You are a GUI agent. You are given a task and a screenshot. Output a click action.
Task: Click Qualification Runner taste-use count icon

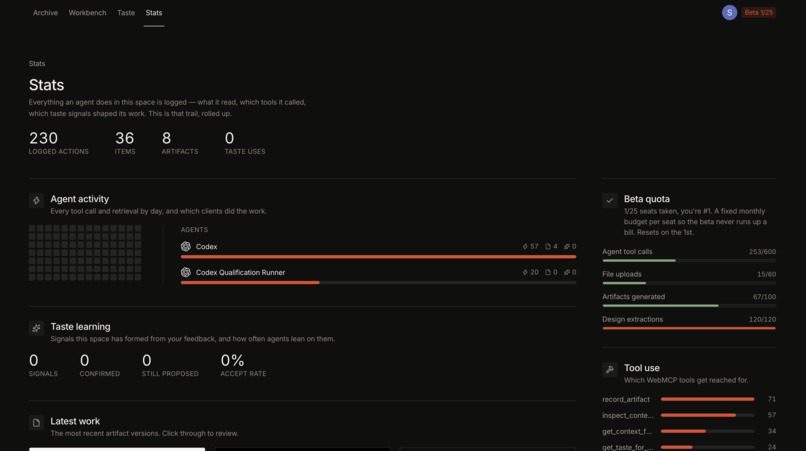(566, 272)
